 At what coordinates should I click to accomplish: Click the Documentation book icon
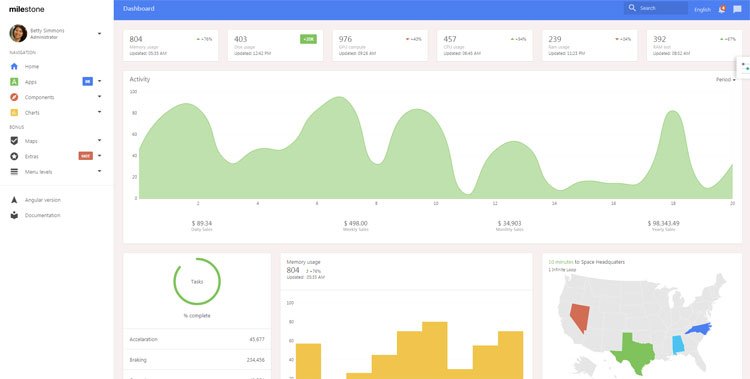[x=14, y=215]
